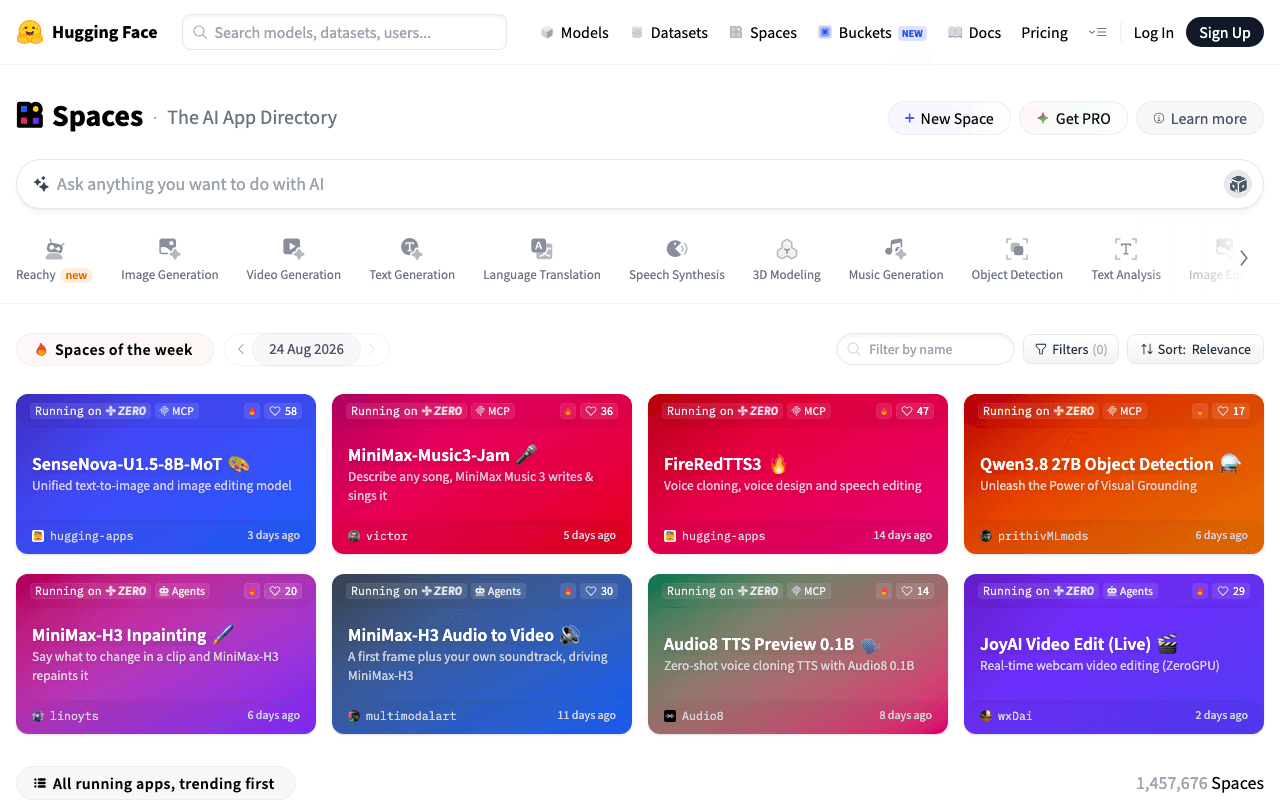Click the Spaces logo icon beside the heading
The width and height of the screenshot is (1280, 800).
[x=30, y=116]
